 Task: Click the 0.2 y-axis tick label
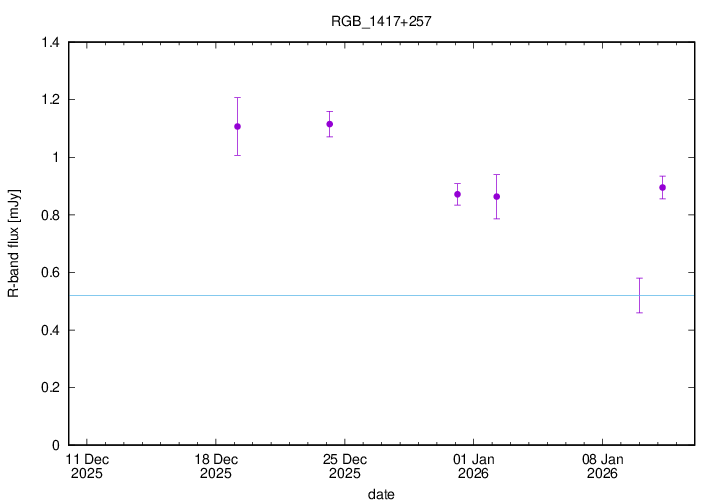click(x=49, y=388)
